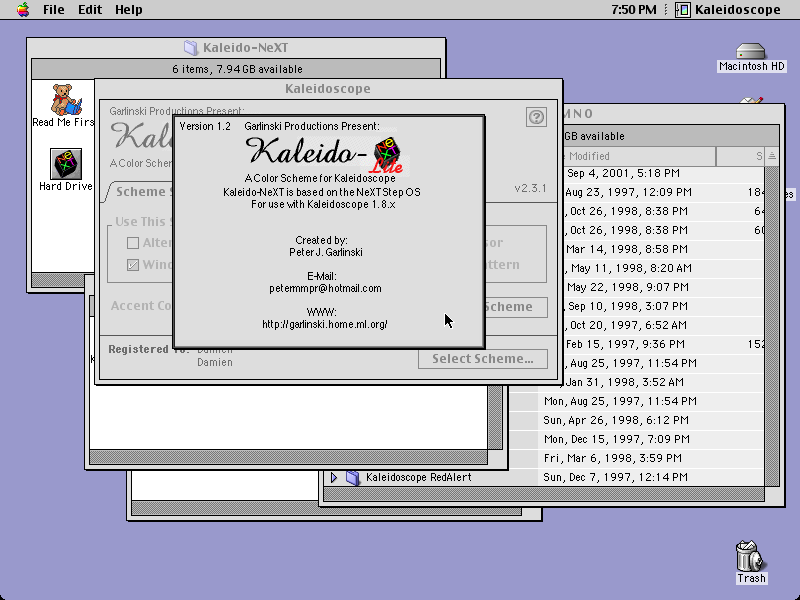The height and width of the screenshot is (600, 800).
Task: Click the NeXT cube logo in the splash screen
Action: pos(387,152)
